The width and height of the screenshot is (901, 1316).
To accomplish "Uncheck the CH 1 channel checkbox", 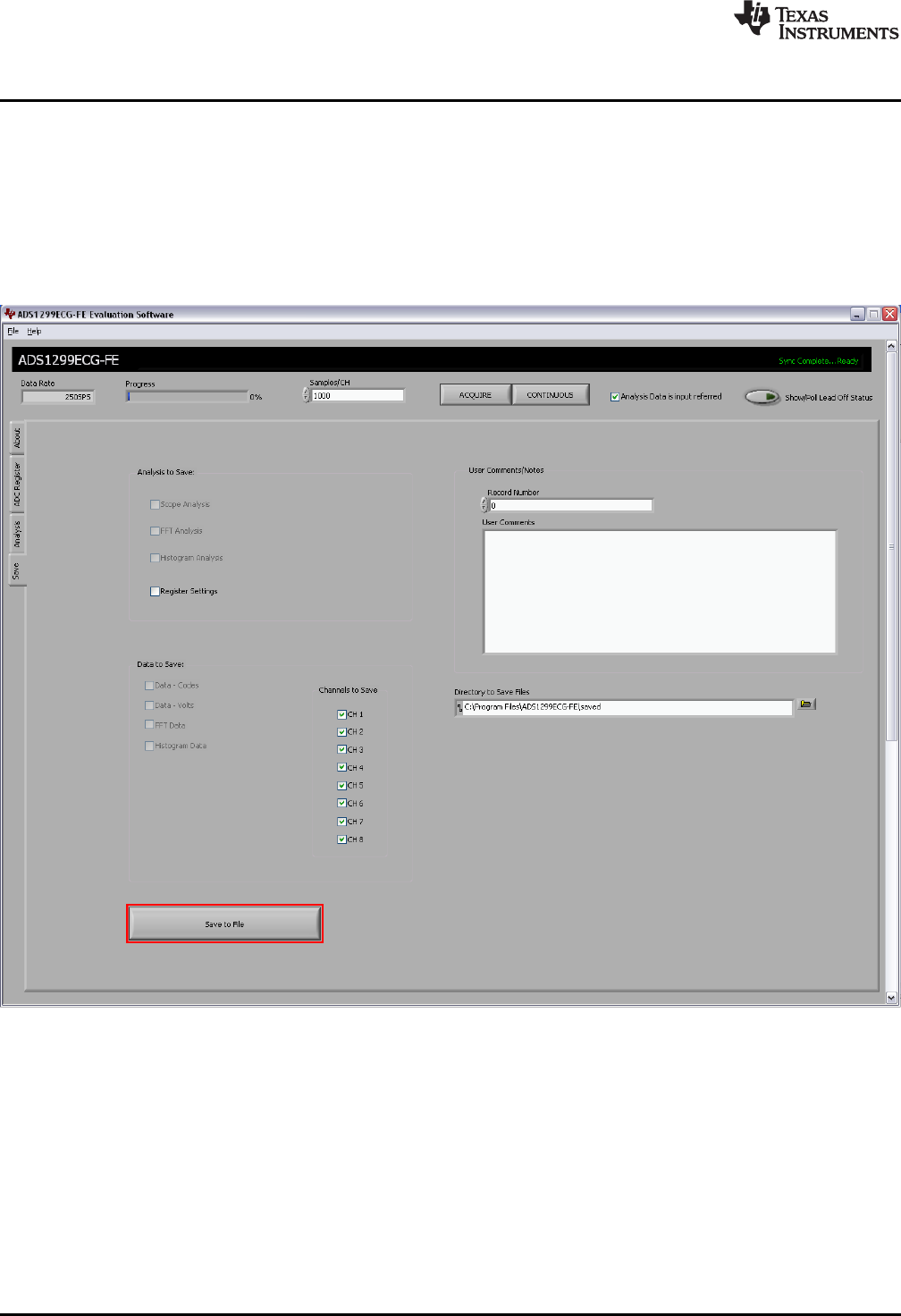I will [341, 714].
